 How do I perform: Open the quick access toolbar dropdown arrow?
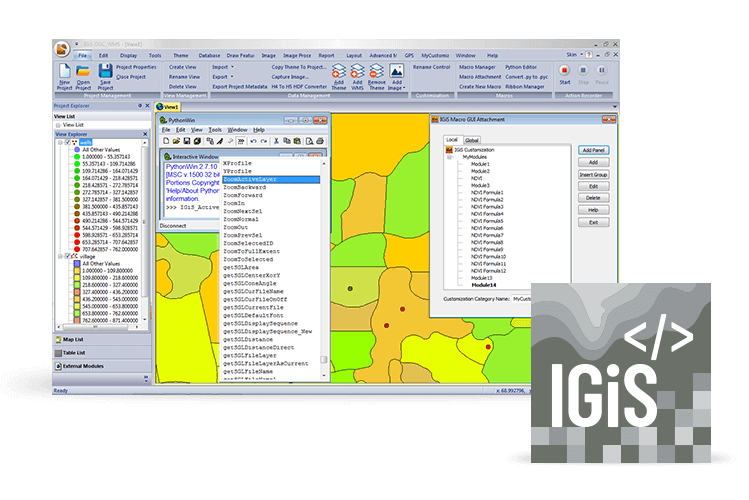click(x=76, y=44)
